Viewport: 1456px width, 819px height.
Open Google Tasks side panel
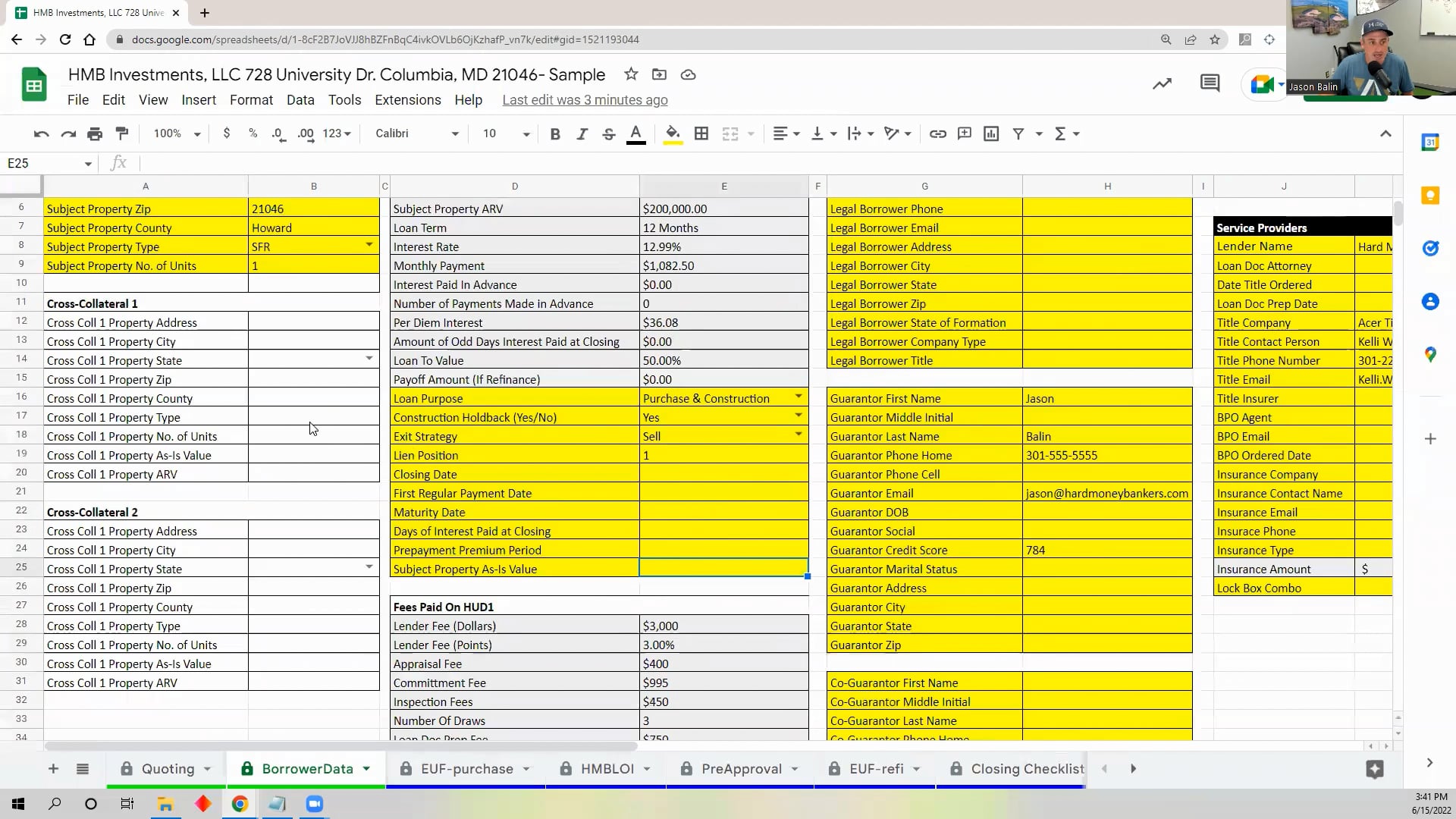1430,249
